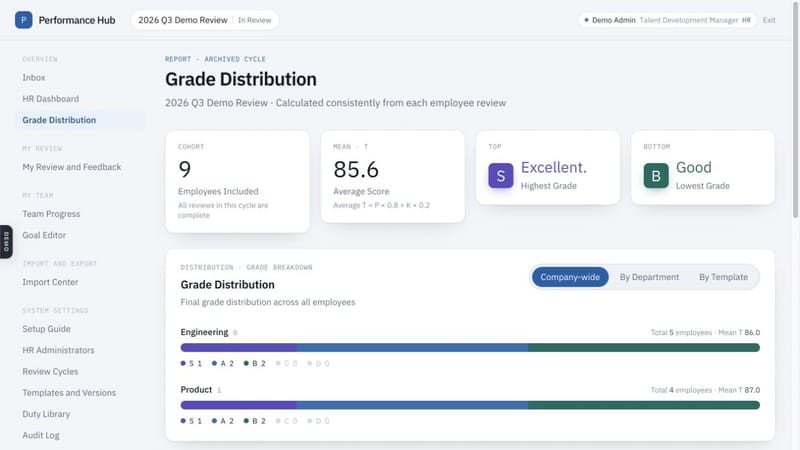The height and width of the screenshot is (450, 800).
Task: Open the Setup Guide
Action: tap(46, 329)
